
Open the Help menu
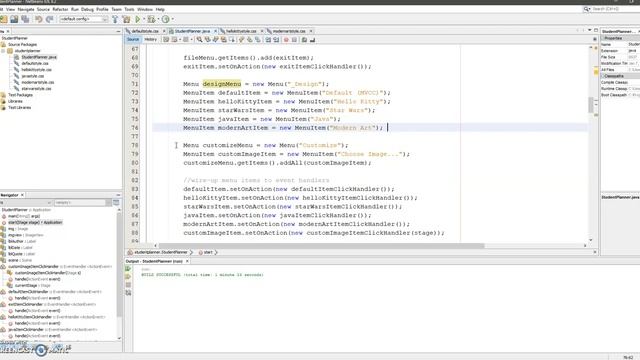click(160, 9)
